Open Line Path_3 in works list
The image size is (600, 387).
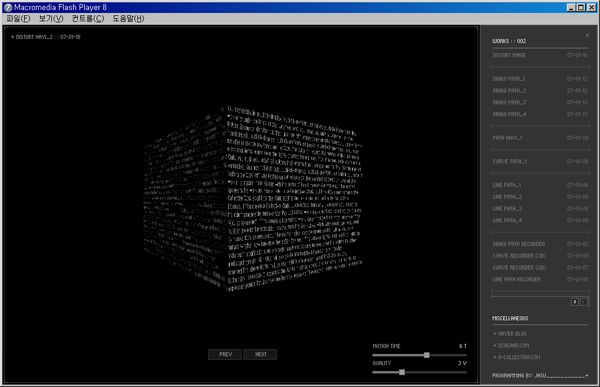pyautogui.click(x=540, y=209)
